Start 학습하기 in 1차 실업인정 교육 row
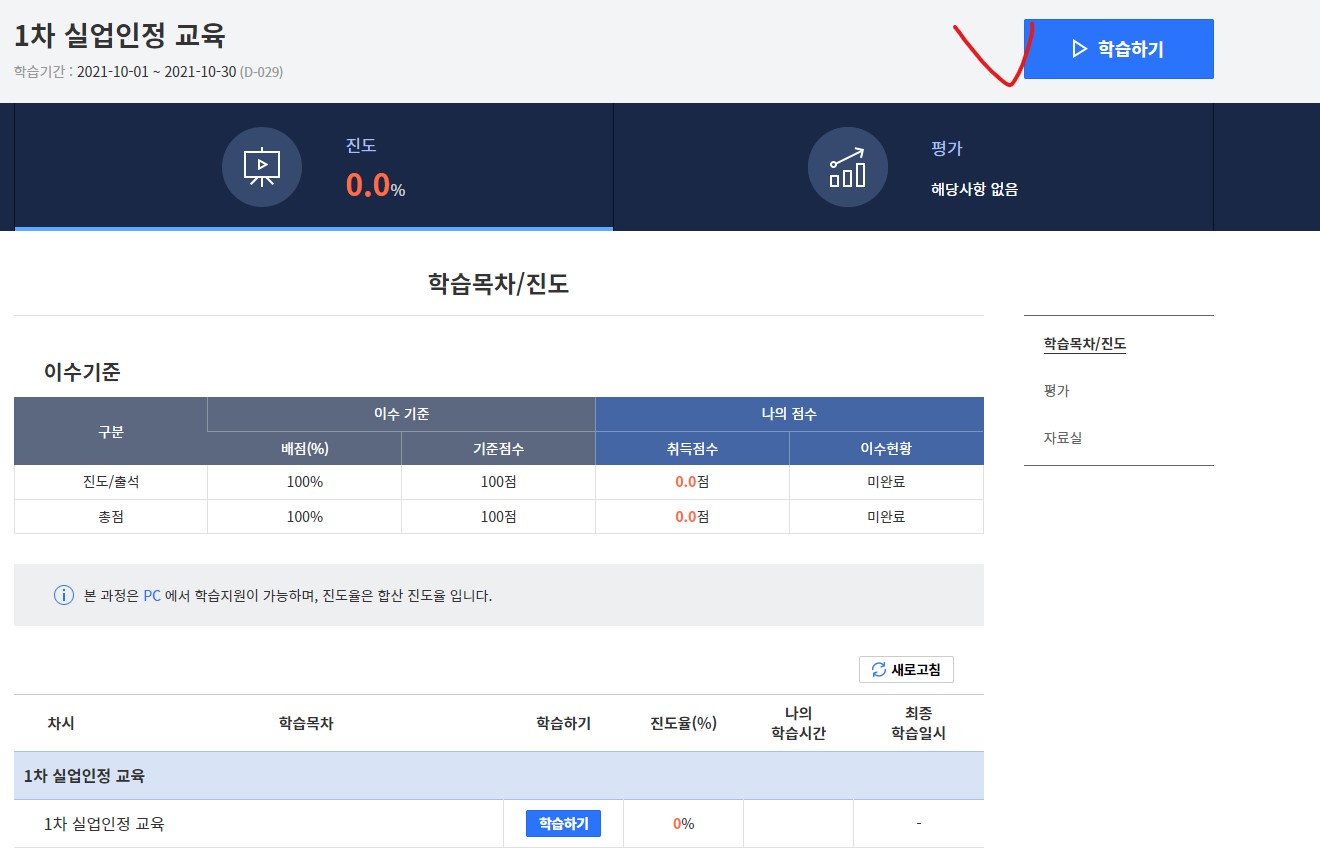This screenshot has height=861, width=1320. (563, 824)
